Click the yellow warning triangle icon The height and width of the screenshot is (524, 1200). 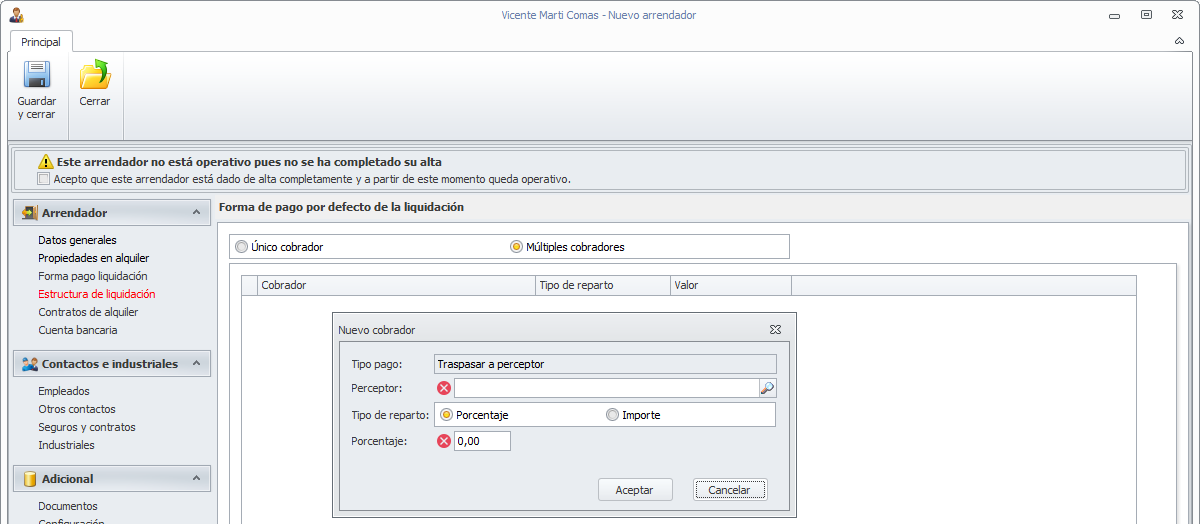pos(45,162)
